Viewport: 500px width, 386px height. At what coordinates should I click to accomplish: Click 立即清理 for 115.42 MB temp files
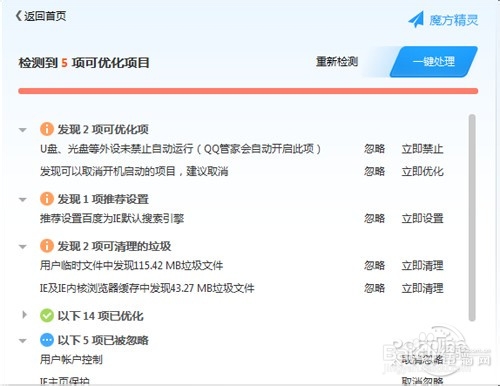[x=422, y=265]
